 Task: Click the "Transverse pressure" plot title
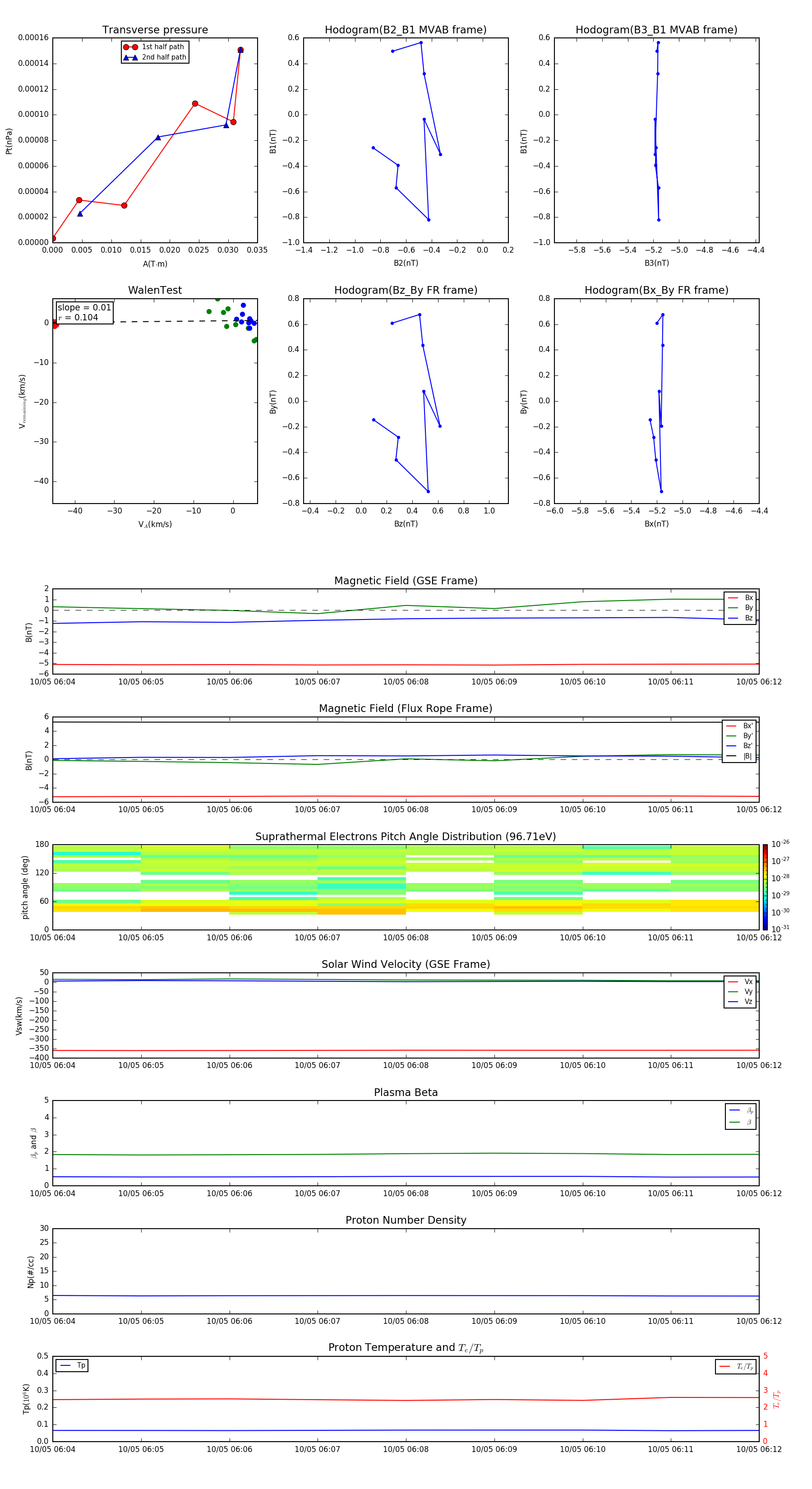point(155,29)
